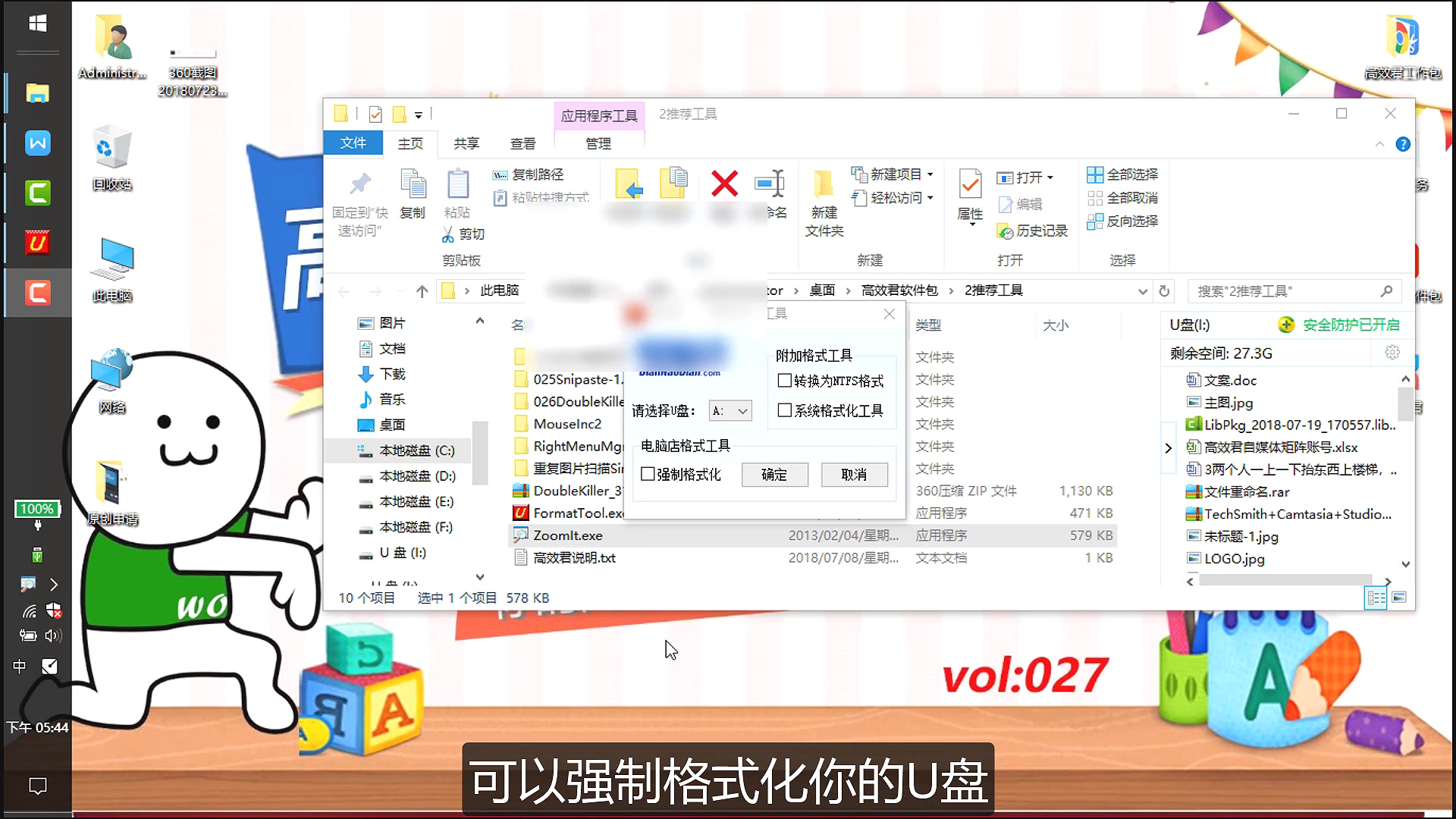Enable the 强制格式化 checkbox
The width and height of the screenshot is (1456, 819).
pos(648,474)
